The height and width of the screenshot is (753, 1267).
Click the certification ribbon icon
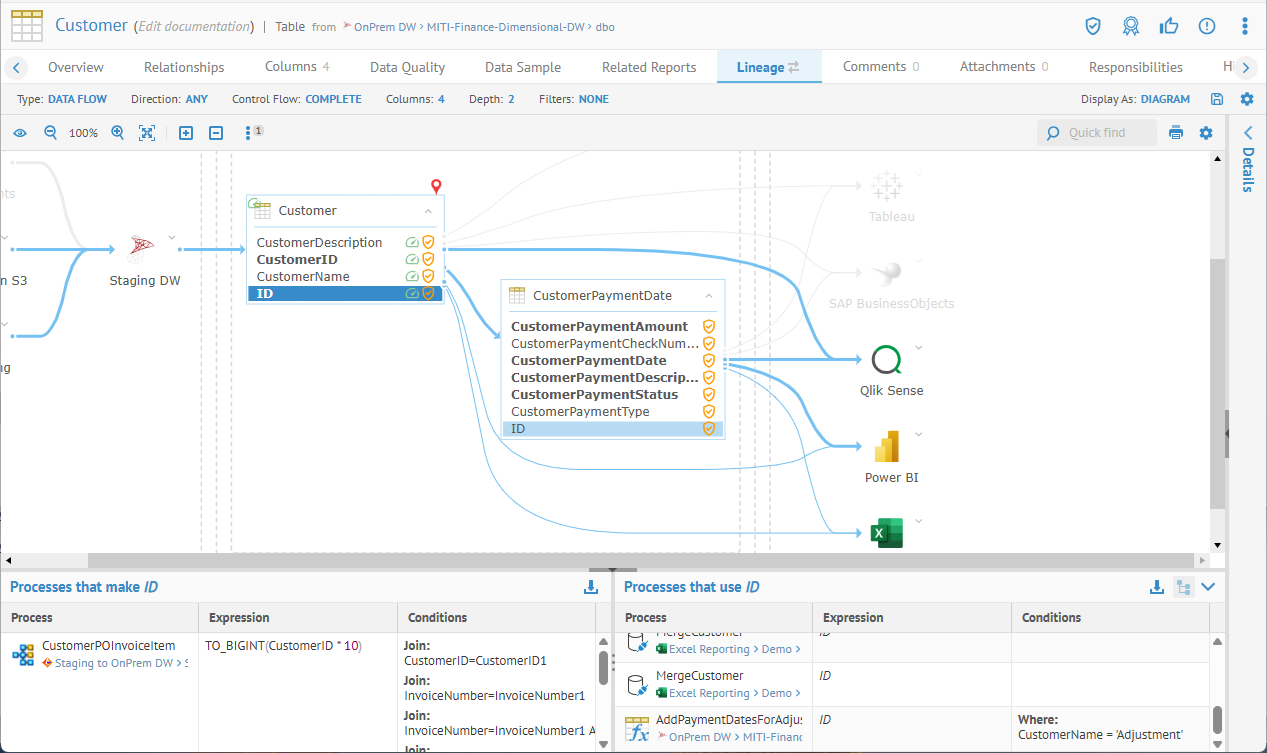click(1130, 26)
